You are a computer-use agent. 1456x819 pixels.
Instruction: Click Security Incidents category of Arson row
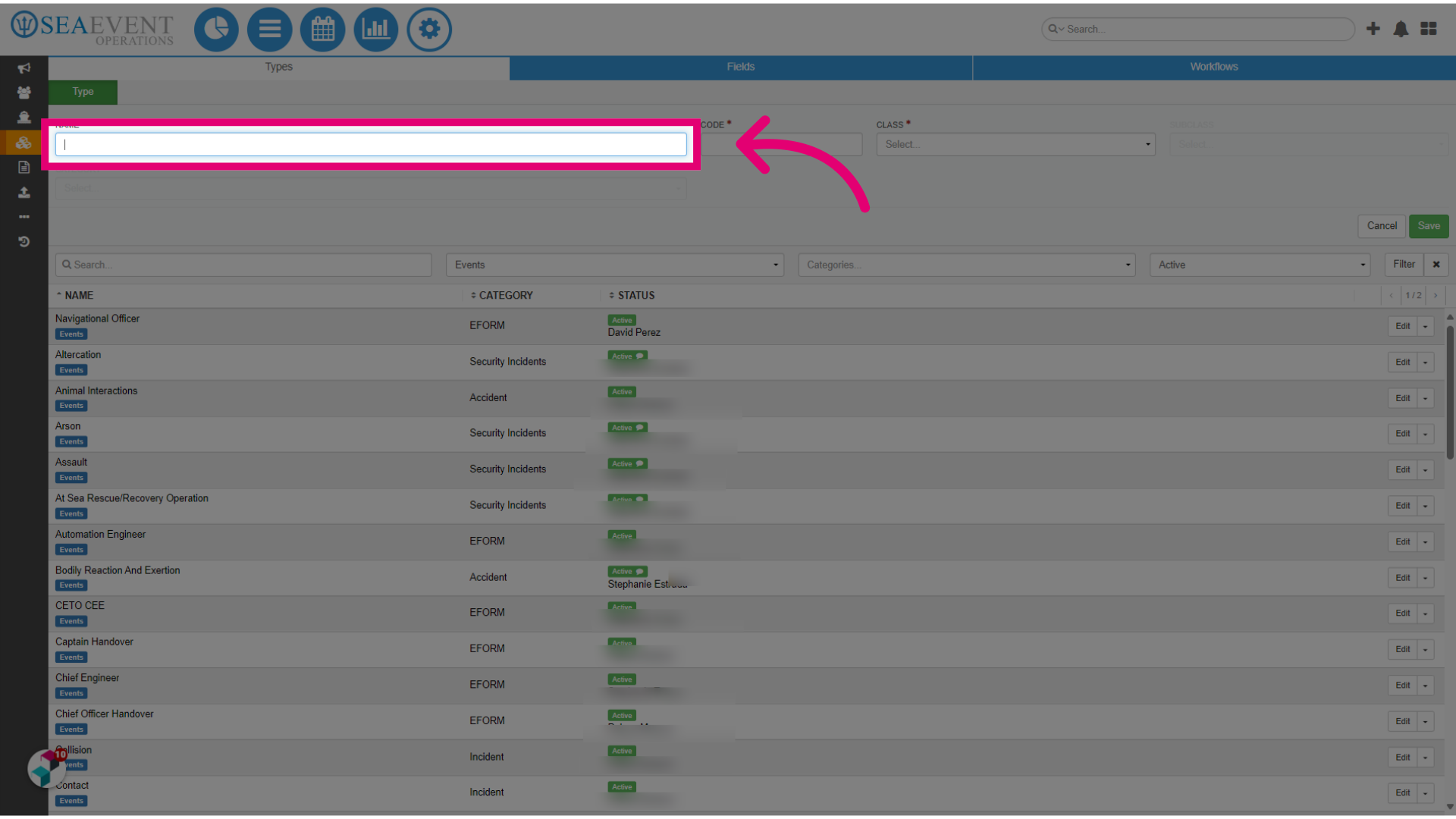(507, 433)
